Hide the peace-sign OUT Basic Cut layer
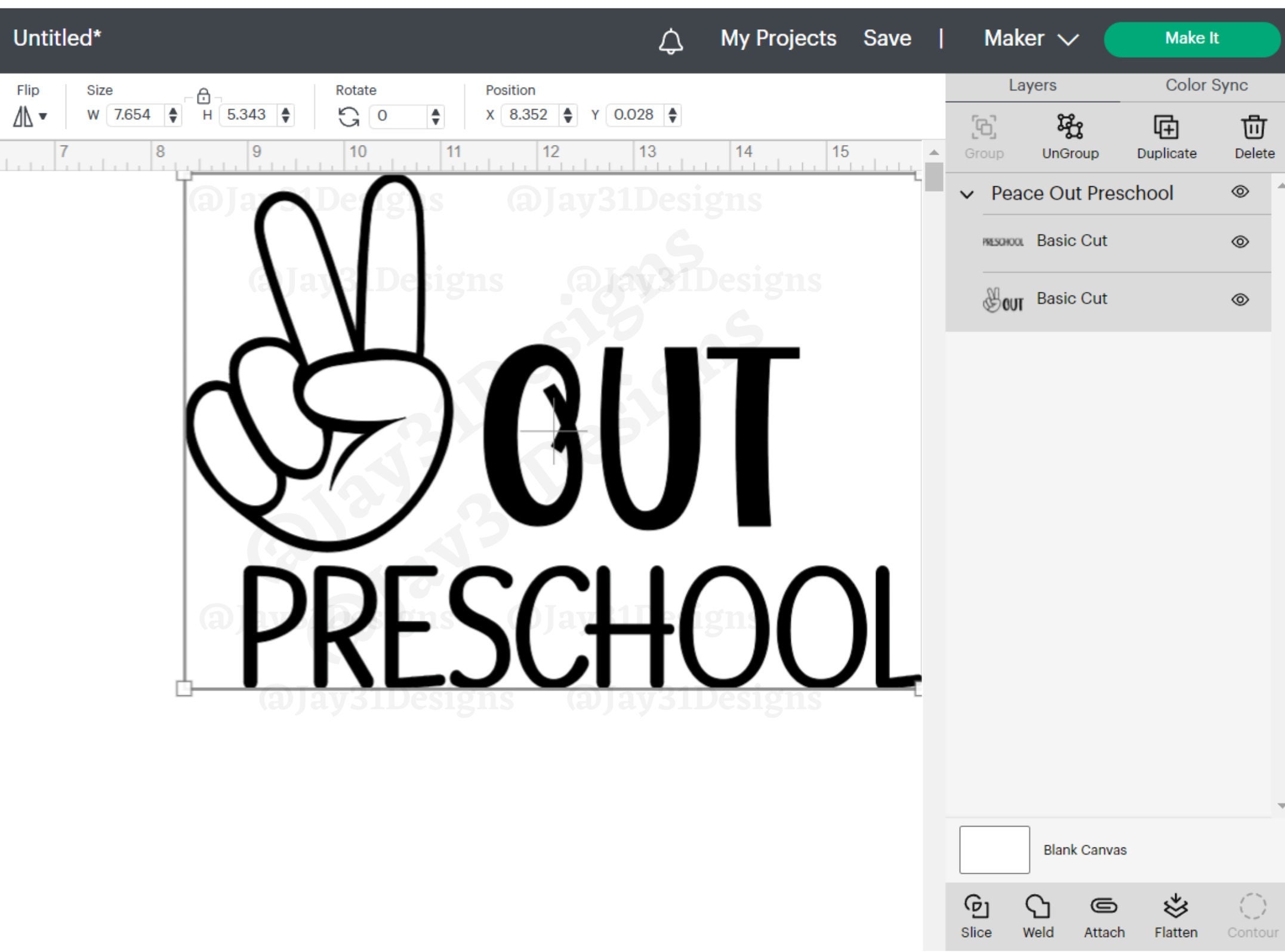The width and height of the screenshot is (1285, 952). click(1240, 300)
